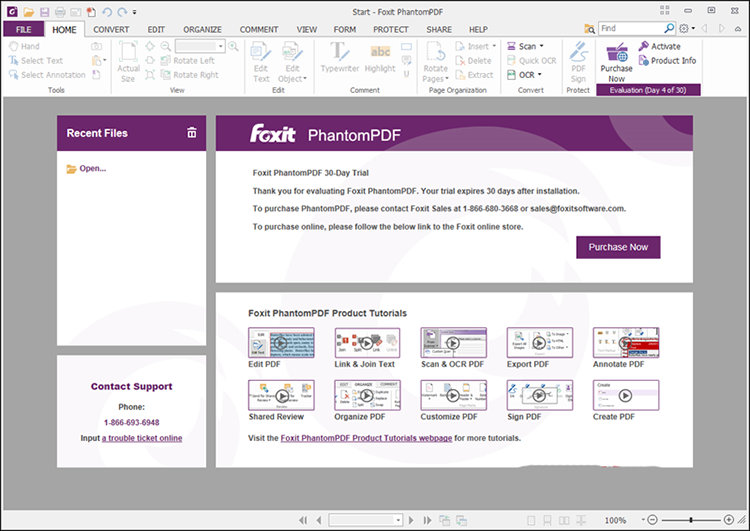
Task: Open Product Info
Action: tap(667, 61)
